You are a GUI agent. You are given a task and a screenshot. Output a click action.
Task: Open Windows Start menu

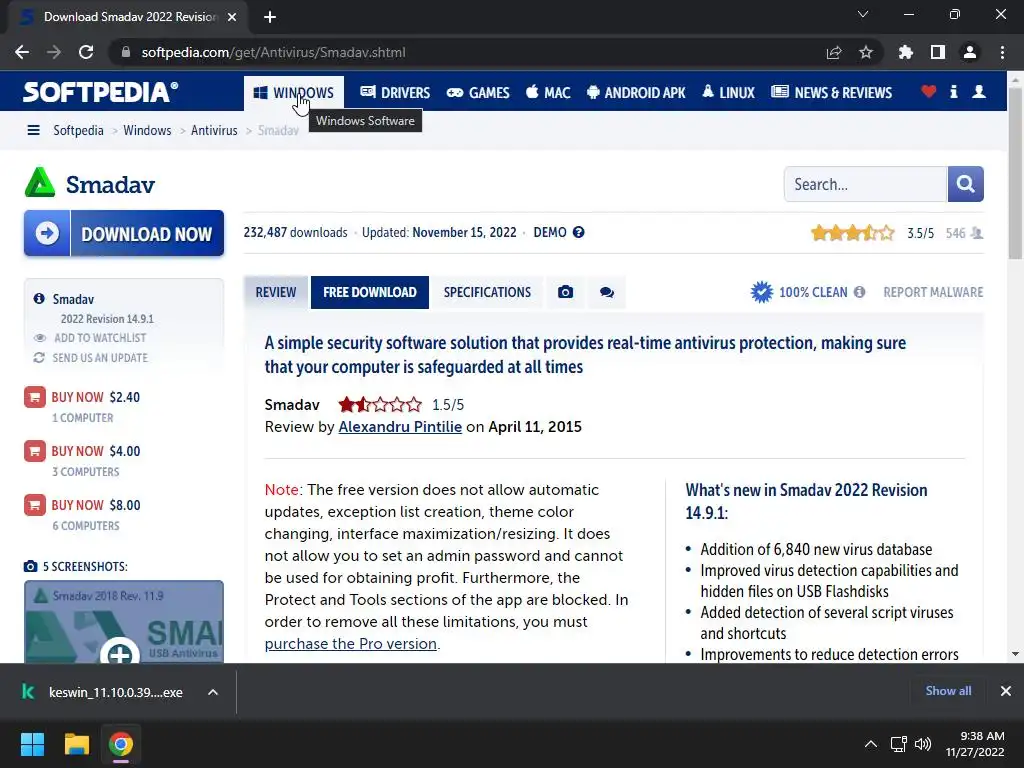(x=32, y=744)
